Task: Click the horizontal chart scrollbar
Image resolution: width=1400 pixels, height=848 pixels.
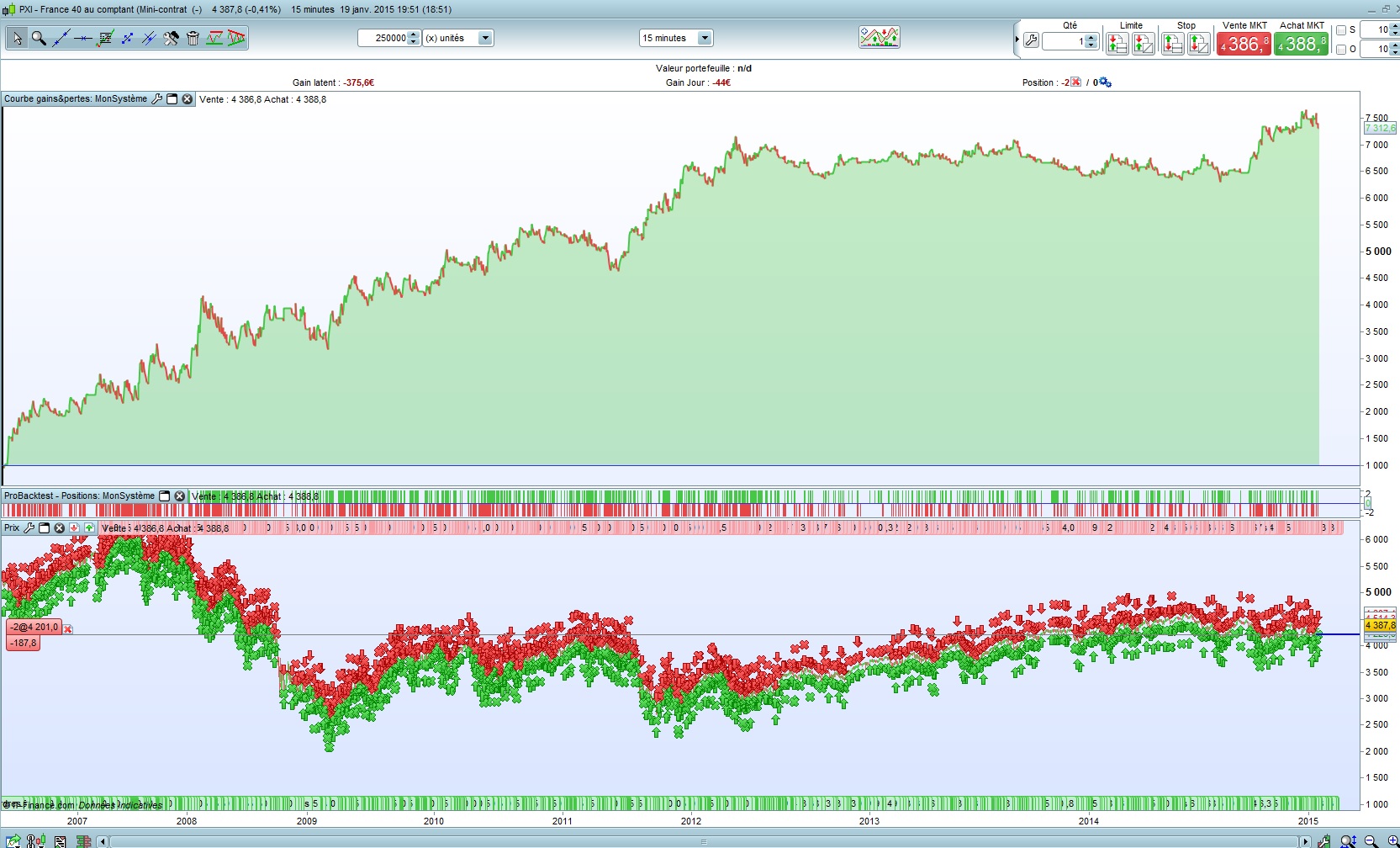Action: [704, 841]
